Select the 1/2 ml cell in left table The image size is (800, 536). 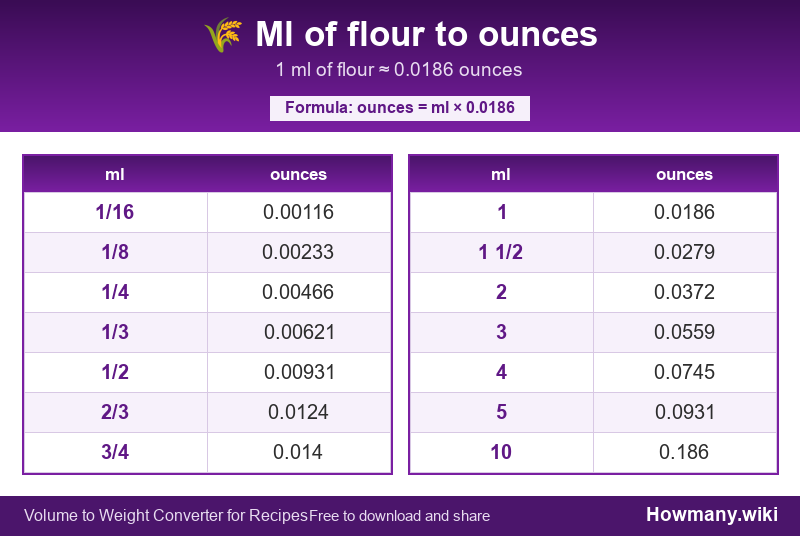point(115,372)
